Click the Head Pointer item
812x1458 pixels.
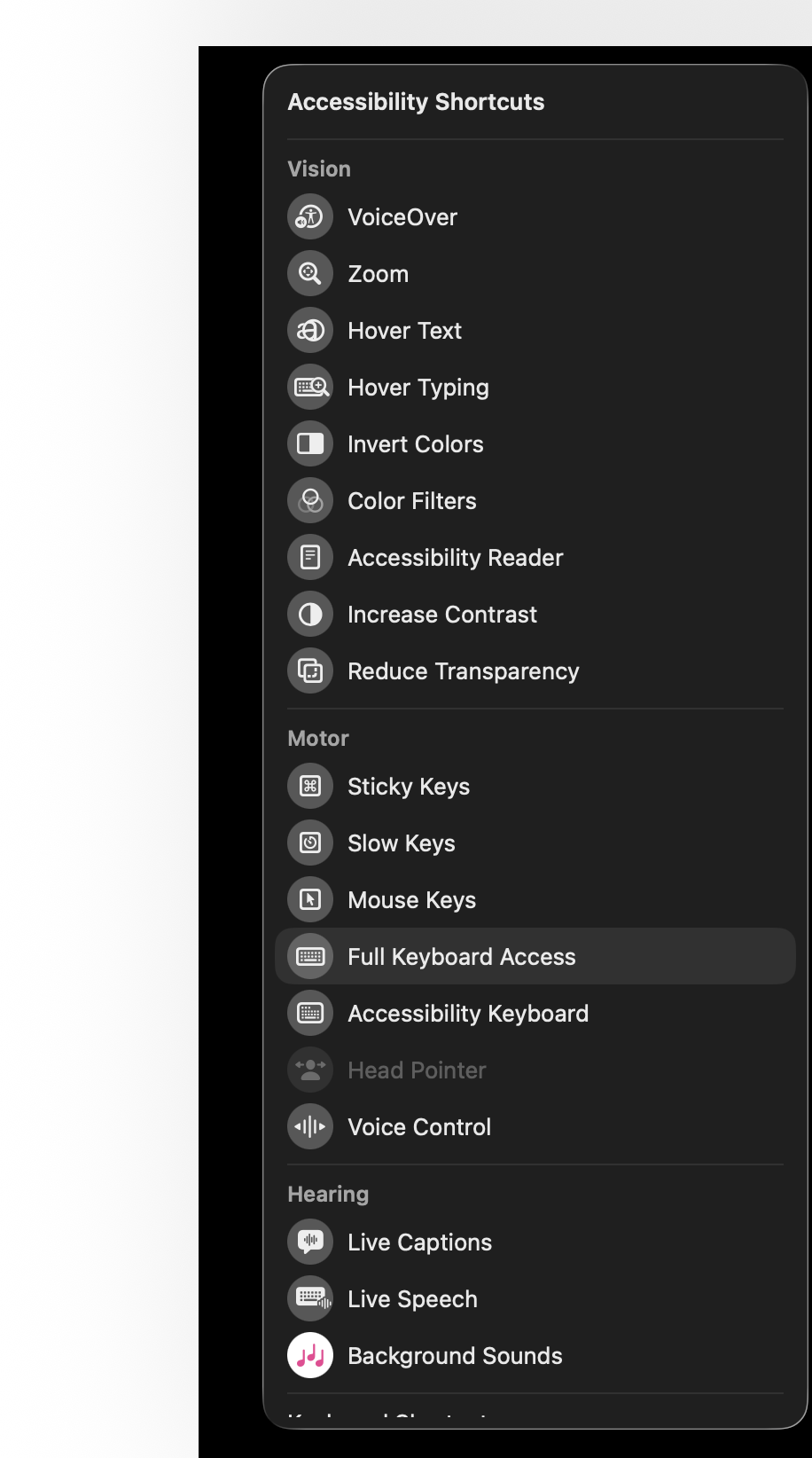535,1070
